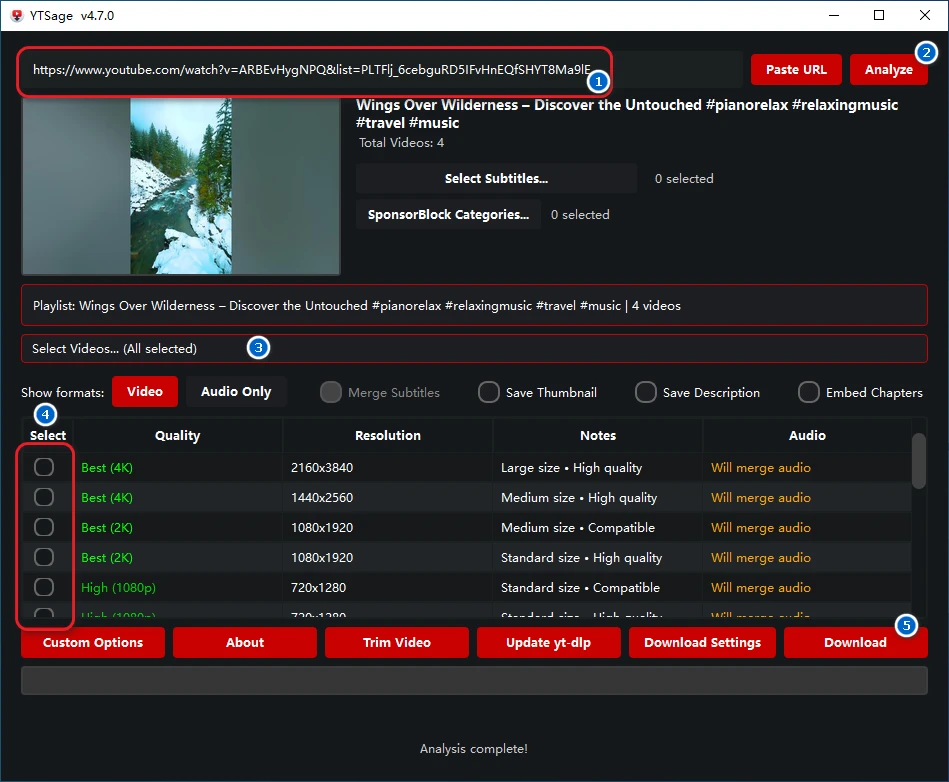Screen dimensions: 949x782
Task: Select the Best (4K) 2160x3840 format checkbox
Action: click(44, 467)
